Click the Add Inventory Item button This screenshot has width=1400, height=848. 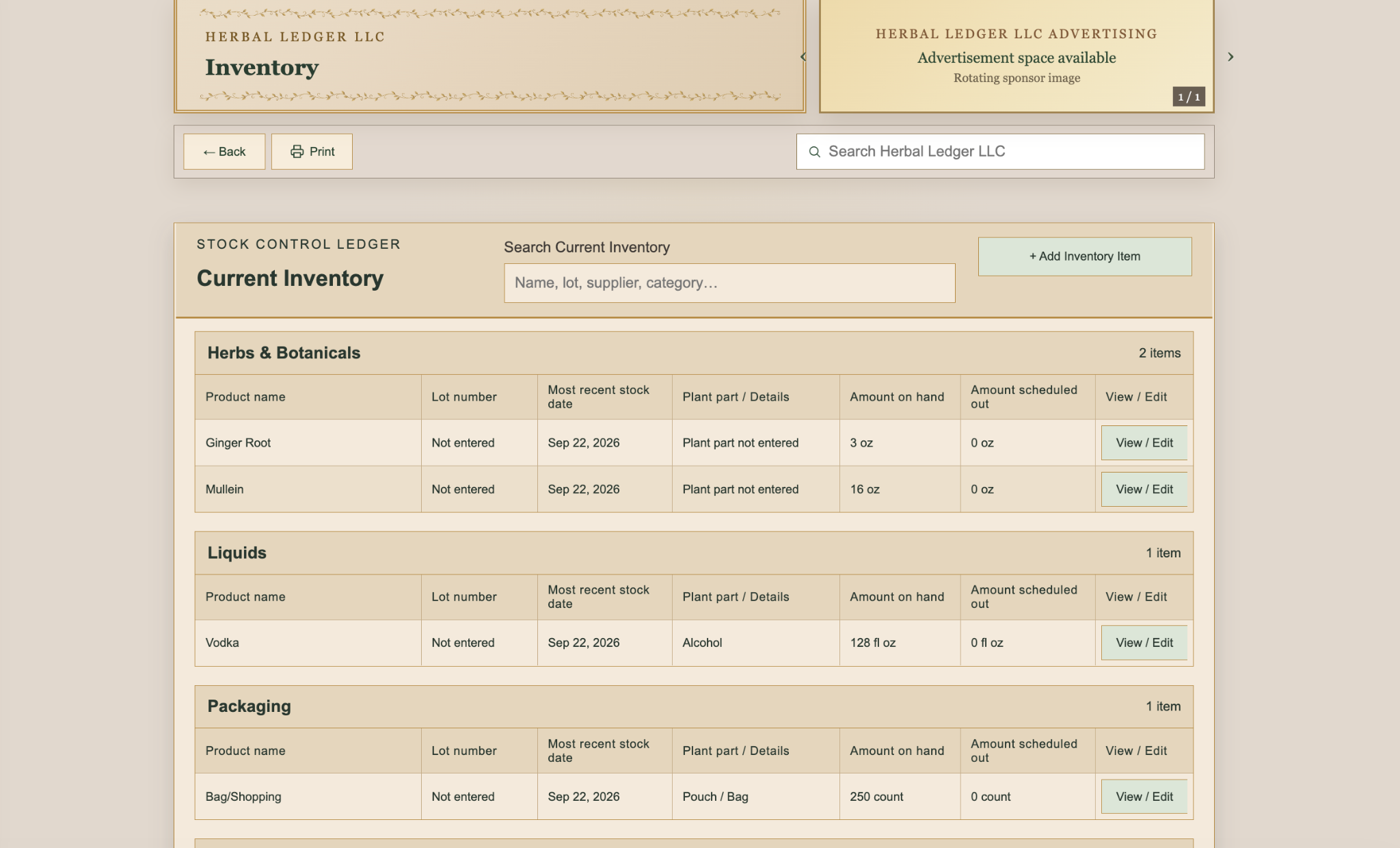pos(1085,256)
